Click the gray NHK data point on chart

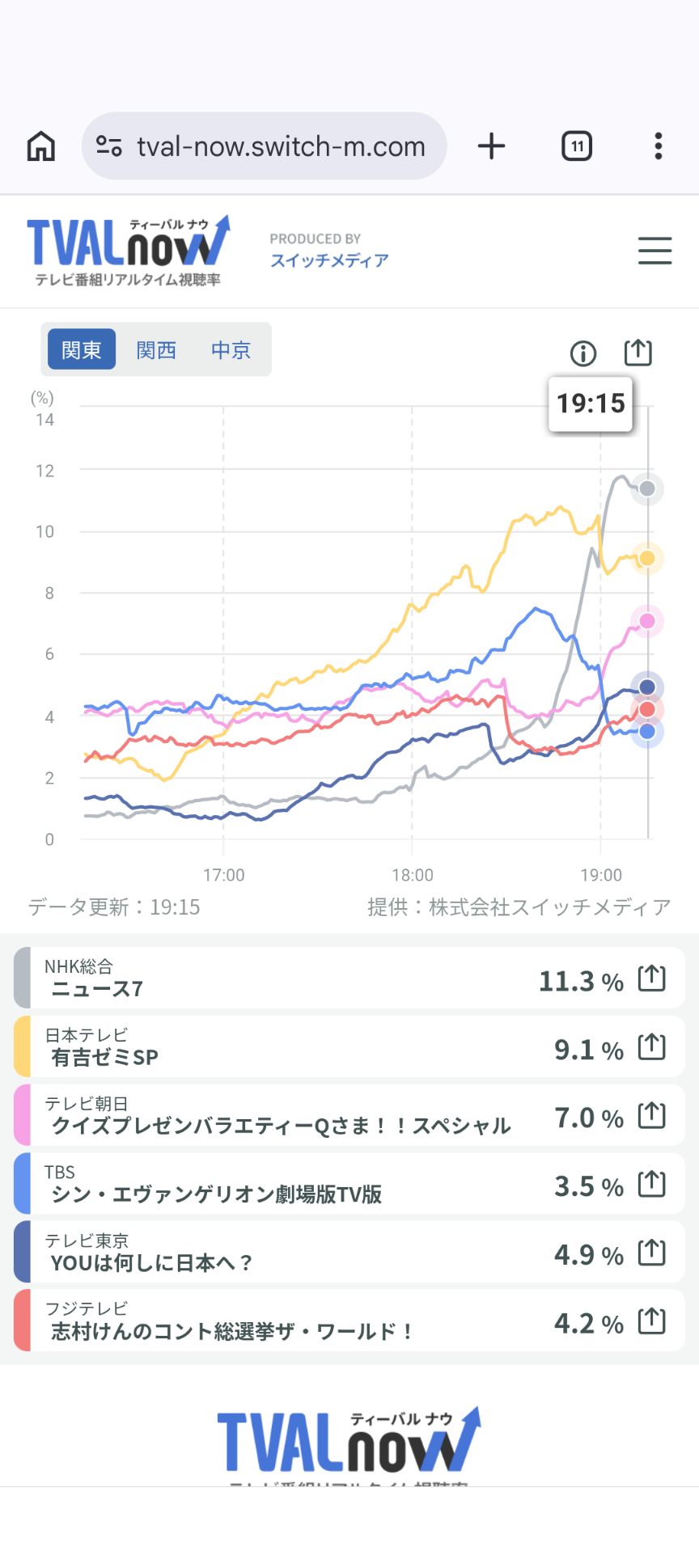pyautogui.click(x=647, y=488)
